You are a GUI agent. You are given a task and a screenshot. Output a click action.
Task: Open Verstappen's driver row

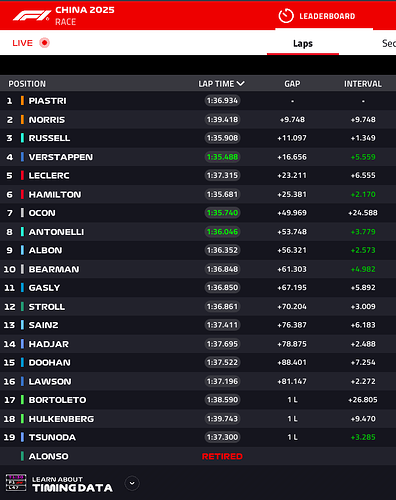198,157
